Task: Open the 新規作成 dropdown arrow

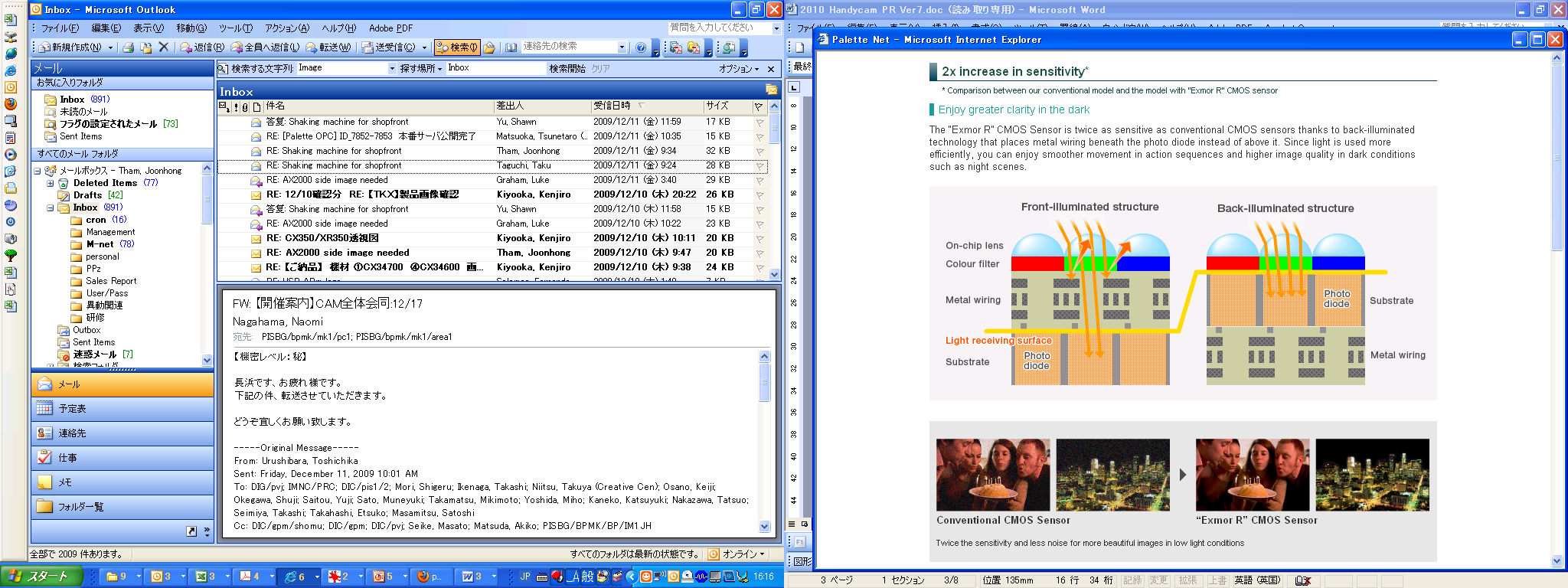Action: (x=111, y=47)
